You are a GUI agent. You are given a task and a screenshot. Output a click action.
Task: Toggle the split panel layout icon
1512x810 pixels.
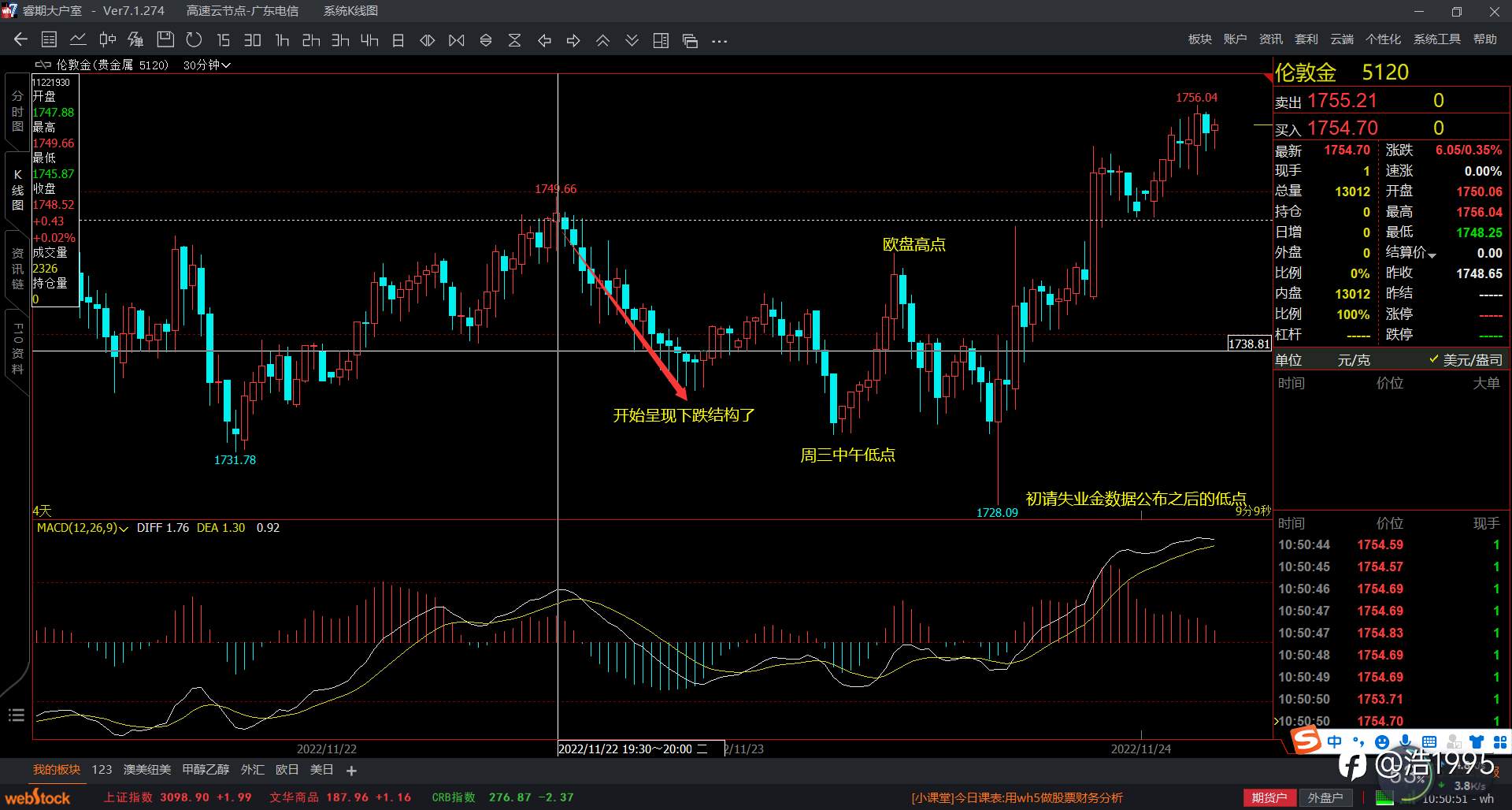(661, 40)
